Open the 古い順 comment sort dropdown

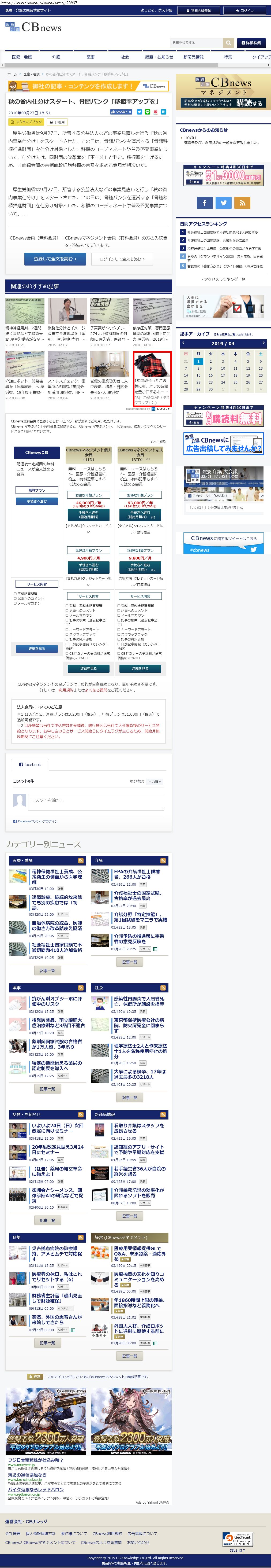point(154,781)
